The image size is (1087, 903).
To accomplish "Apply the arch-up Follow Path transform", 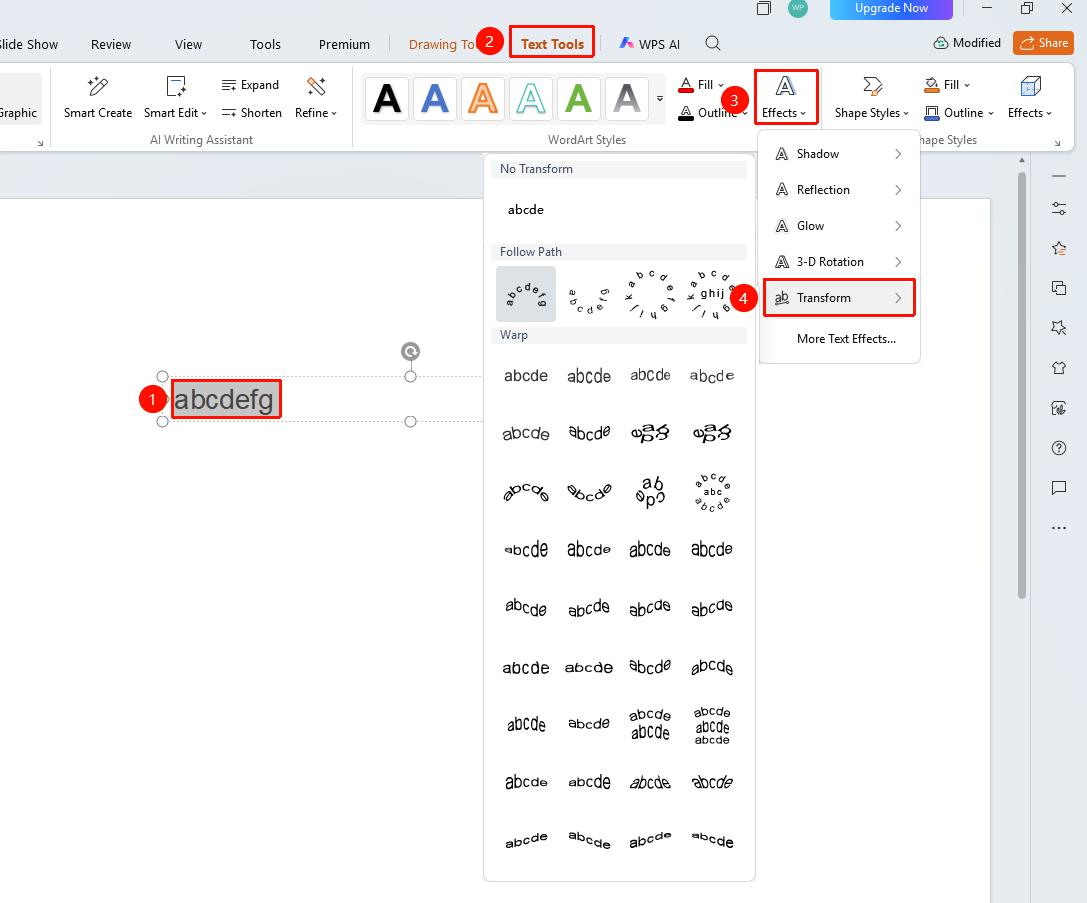I will click(526, 294).
